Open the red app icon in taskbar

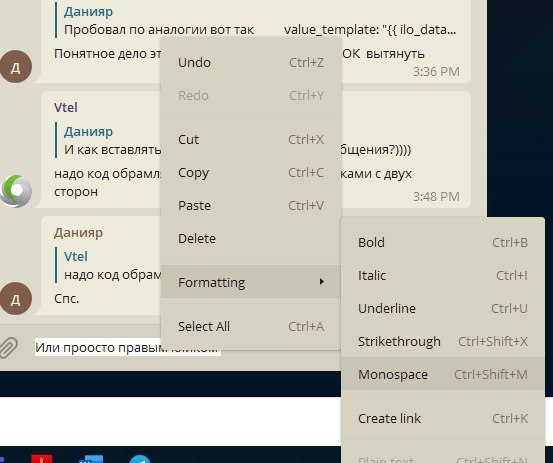pyautogui.click(x=42, y=459)
